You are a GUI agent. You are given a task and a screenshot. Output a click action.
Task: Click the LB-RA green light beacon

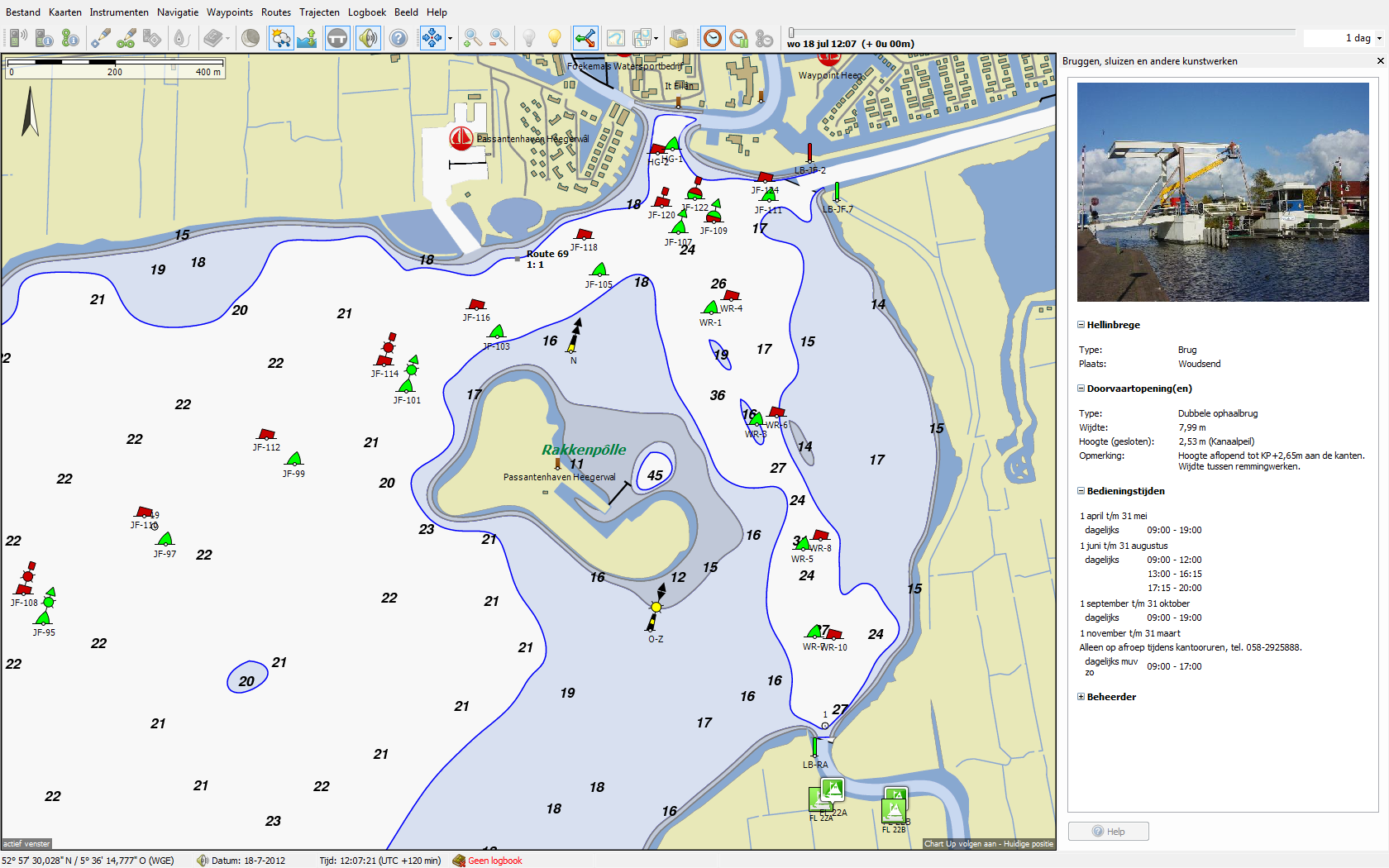coord(814,747)
